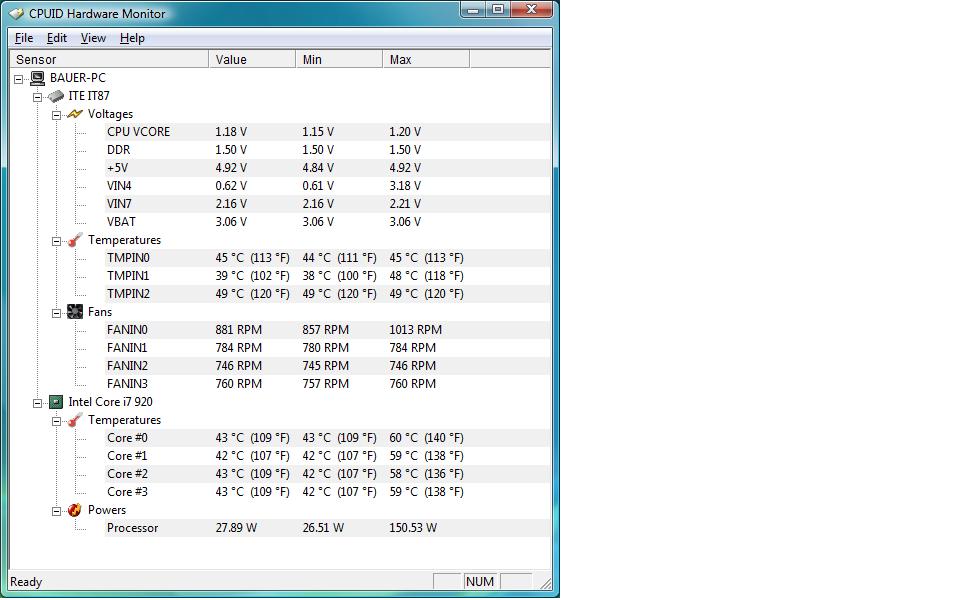
Task: Select the Intel Core i7 920 label
Action: click(x=110, y=402)
